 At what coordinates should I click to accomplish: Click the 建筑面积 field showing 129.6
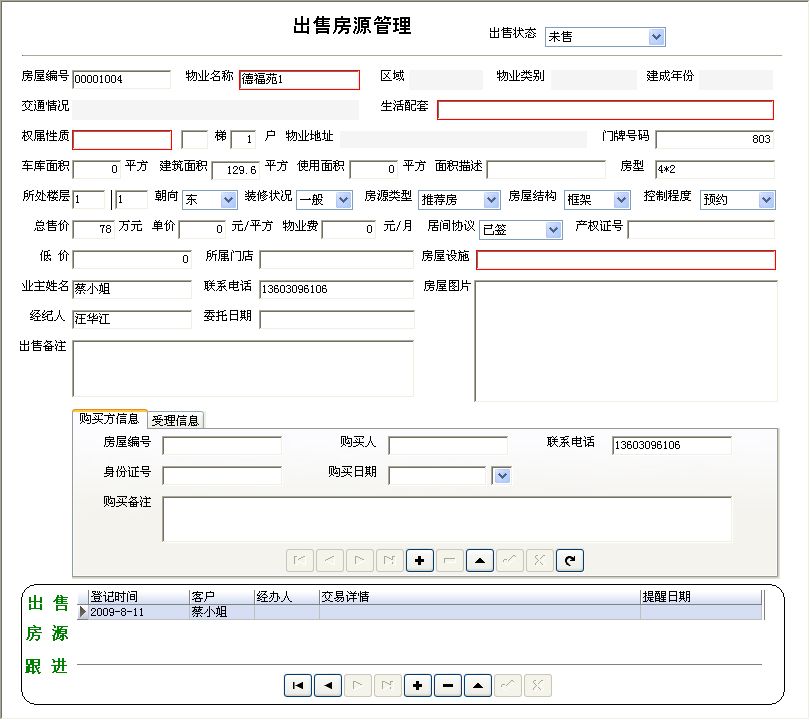pos(236,170)
